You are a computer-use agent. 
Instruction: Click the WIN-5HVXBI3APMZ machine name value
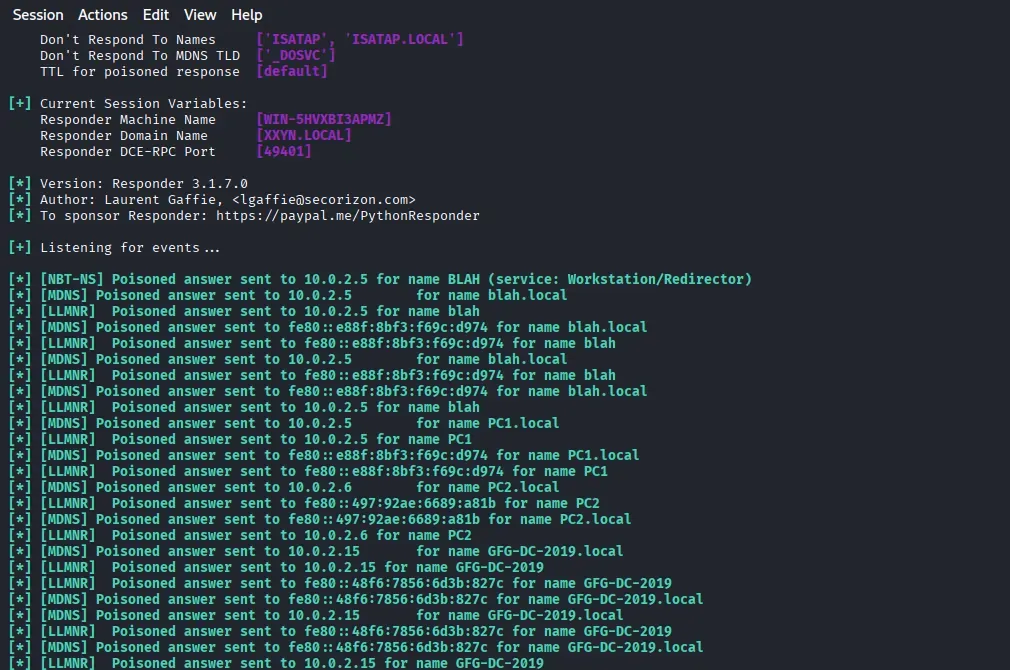tap(324, 119)
